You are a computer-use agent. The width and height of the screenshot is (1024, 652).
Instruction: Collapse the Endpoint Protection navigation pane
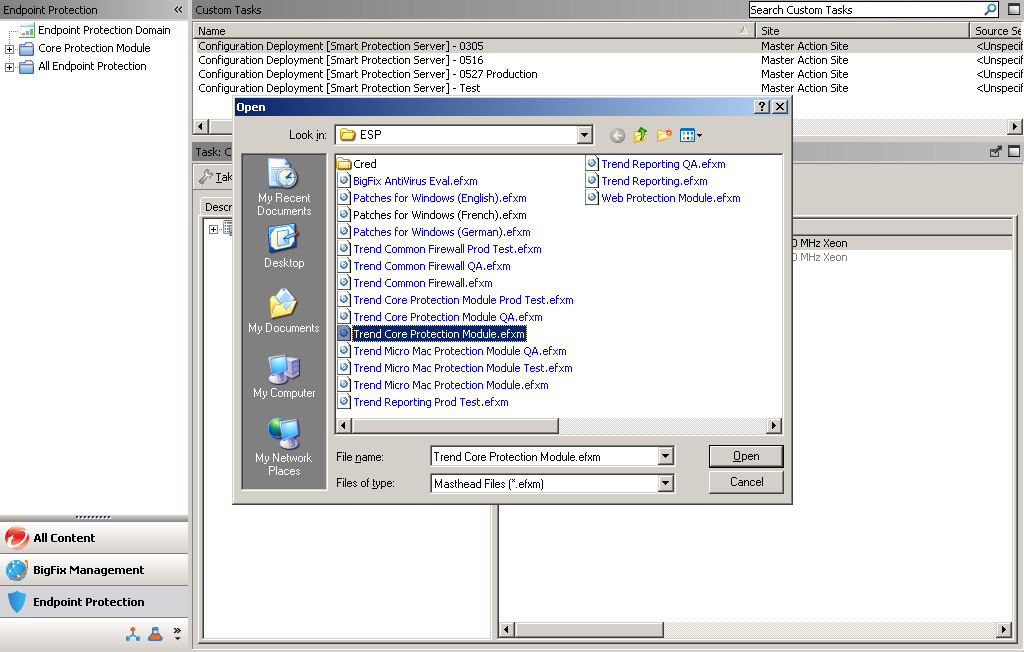point(178,10)
